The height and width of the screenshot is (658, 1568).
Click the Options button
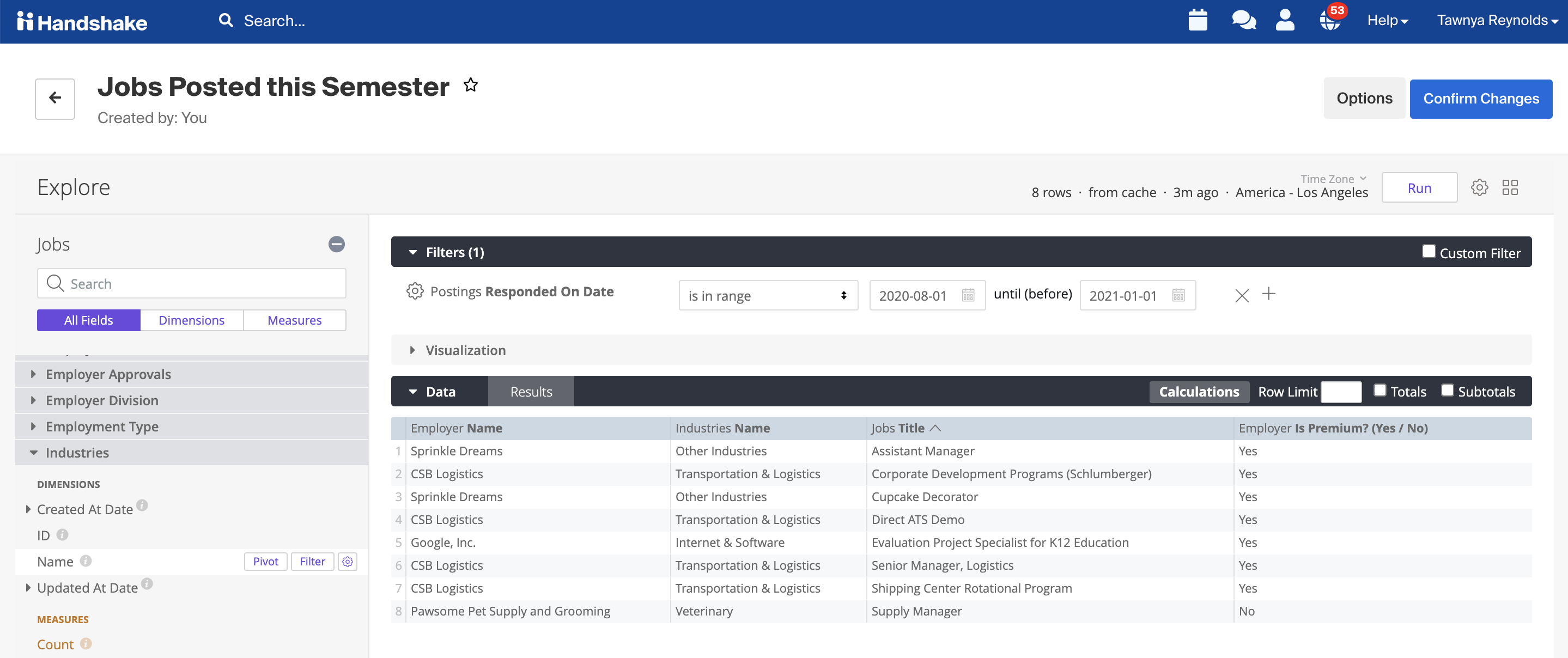1364,98
